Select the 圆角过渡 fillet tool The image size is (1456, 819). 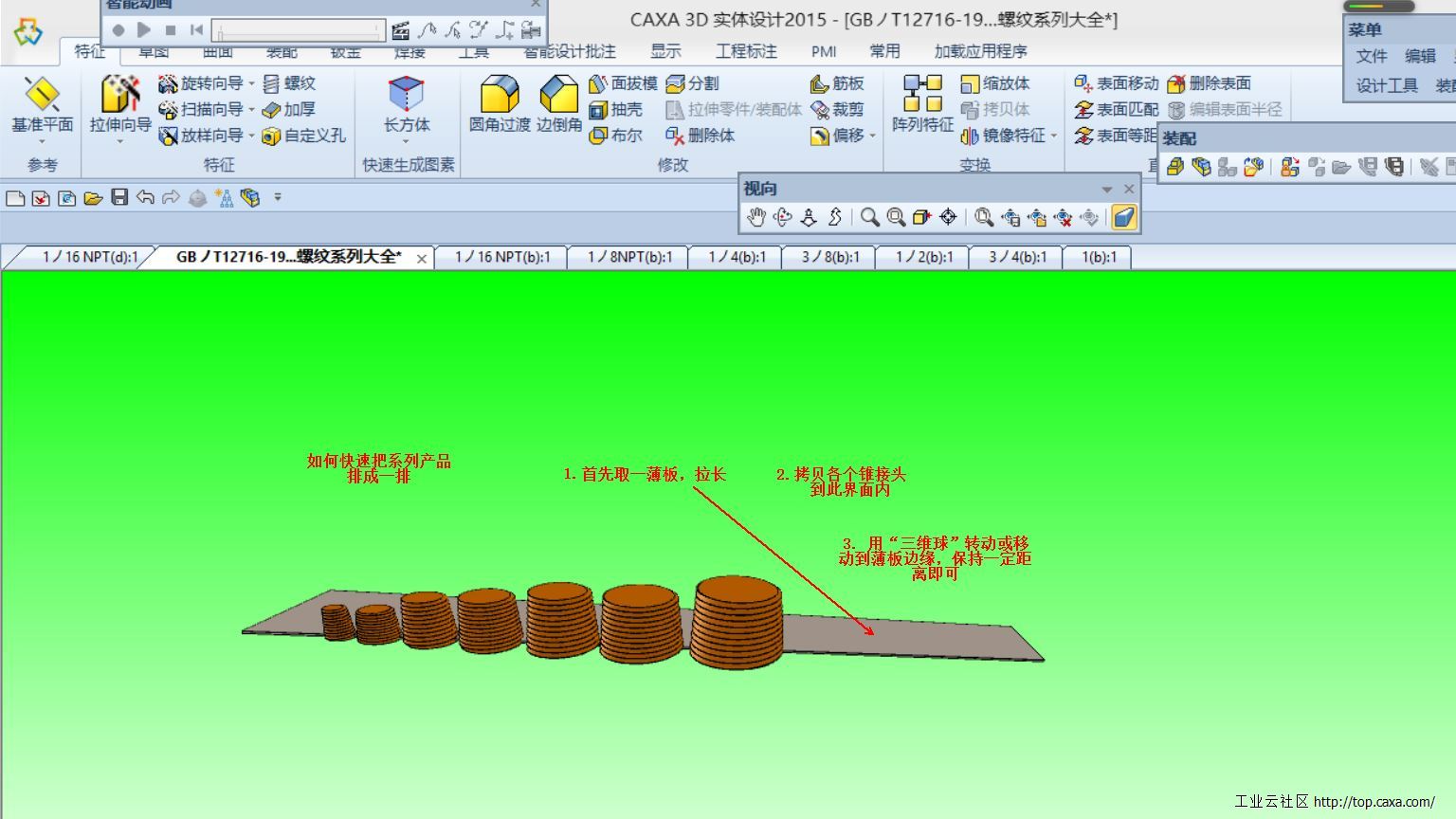(x=500, y=96)
